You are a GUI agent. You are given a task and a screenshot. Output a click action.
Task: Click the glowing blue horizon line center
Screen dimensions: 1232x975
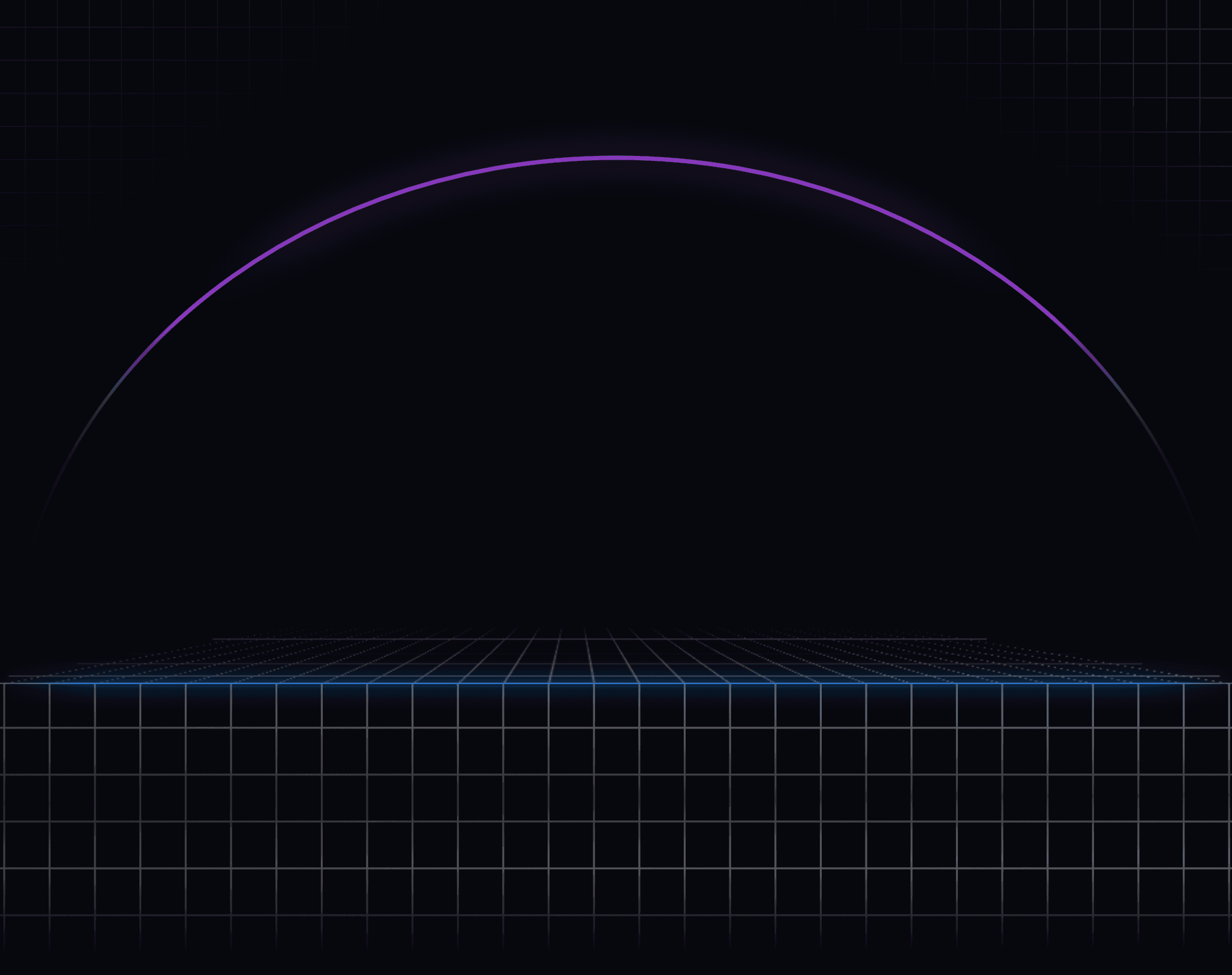[616, 683]
